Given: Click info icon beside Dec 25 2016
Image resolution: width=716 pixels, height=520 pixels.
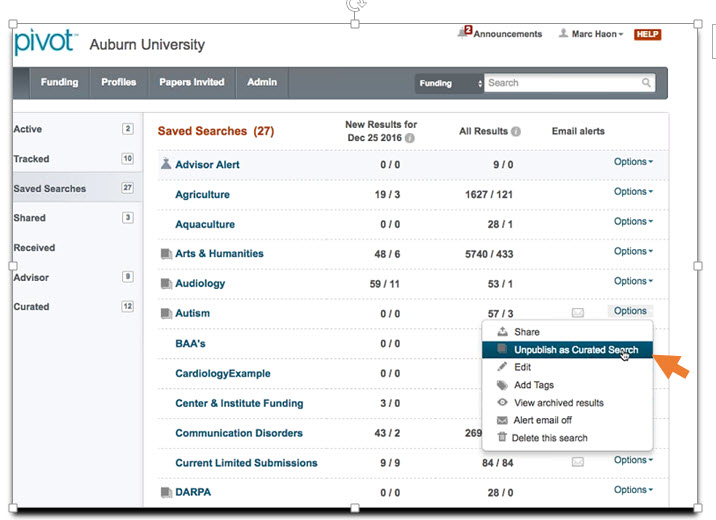Looking at the screenshot, I should 410,138.
